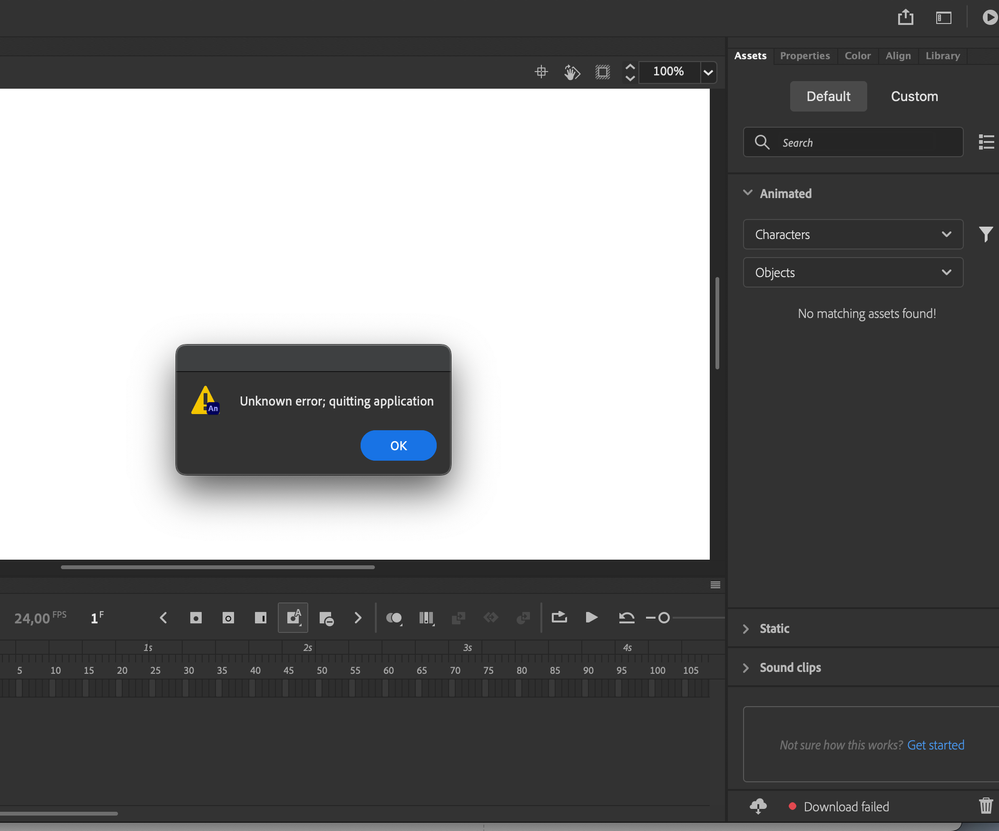Viewport: 999px width, 831px height.
Task: Switch to the Properties tab
Action: [804, 56]
